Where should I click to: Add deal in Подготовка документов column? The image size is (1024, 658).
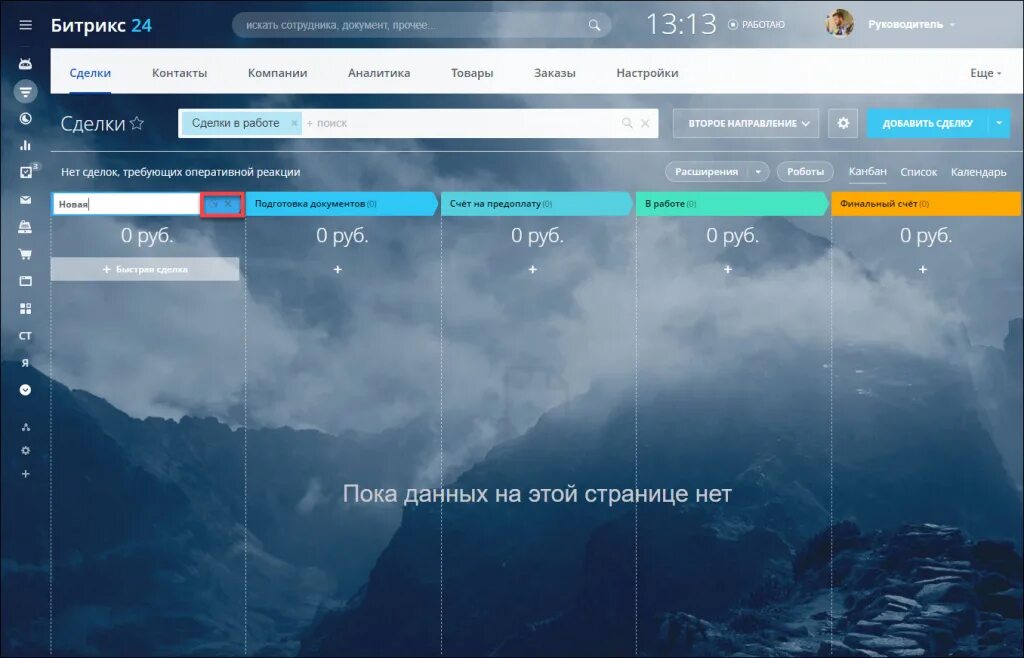pyautogui.click(x=338, y=269)
